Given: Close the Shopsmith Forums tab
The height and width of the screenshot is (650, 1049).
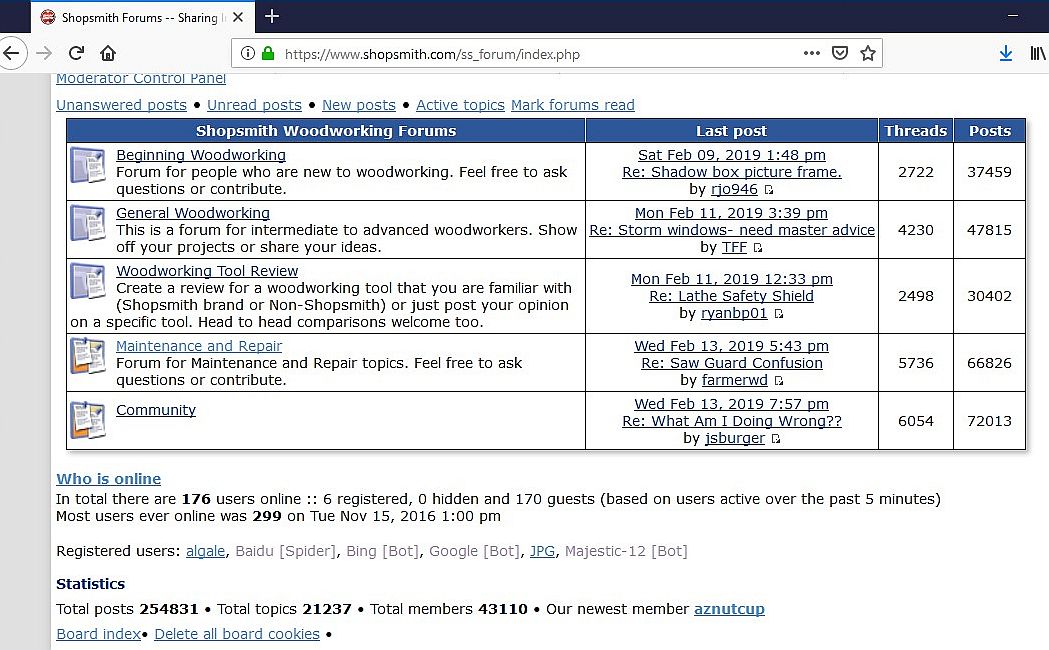Looking at the screenshot, I should click(237, 17).
